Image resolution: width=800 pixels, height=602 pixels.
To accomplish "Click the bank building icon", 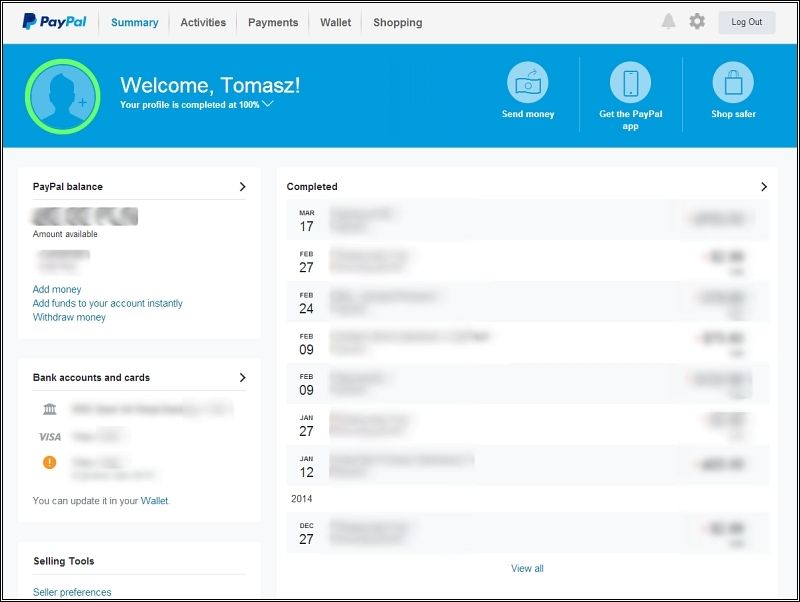I will 49,409.
